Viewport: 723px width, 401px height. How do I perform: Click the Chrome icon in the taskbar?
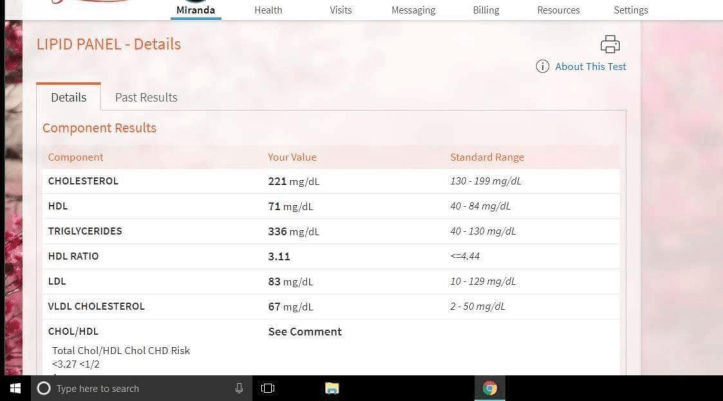tap(490, 388)
